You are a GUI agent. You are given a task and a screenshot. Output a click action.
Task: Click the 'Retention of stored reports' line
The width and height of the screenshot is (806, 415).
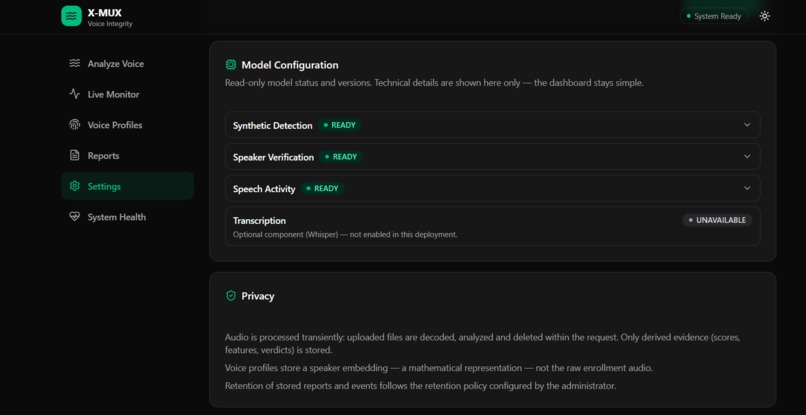(420, 386)
